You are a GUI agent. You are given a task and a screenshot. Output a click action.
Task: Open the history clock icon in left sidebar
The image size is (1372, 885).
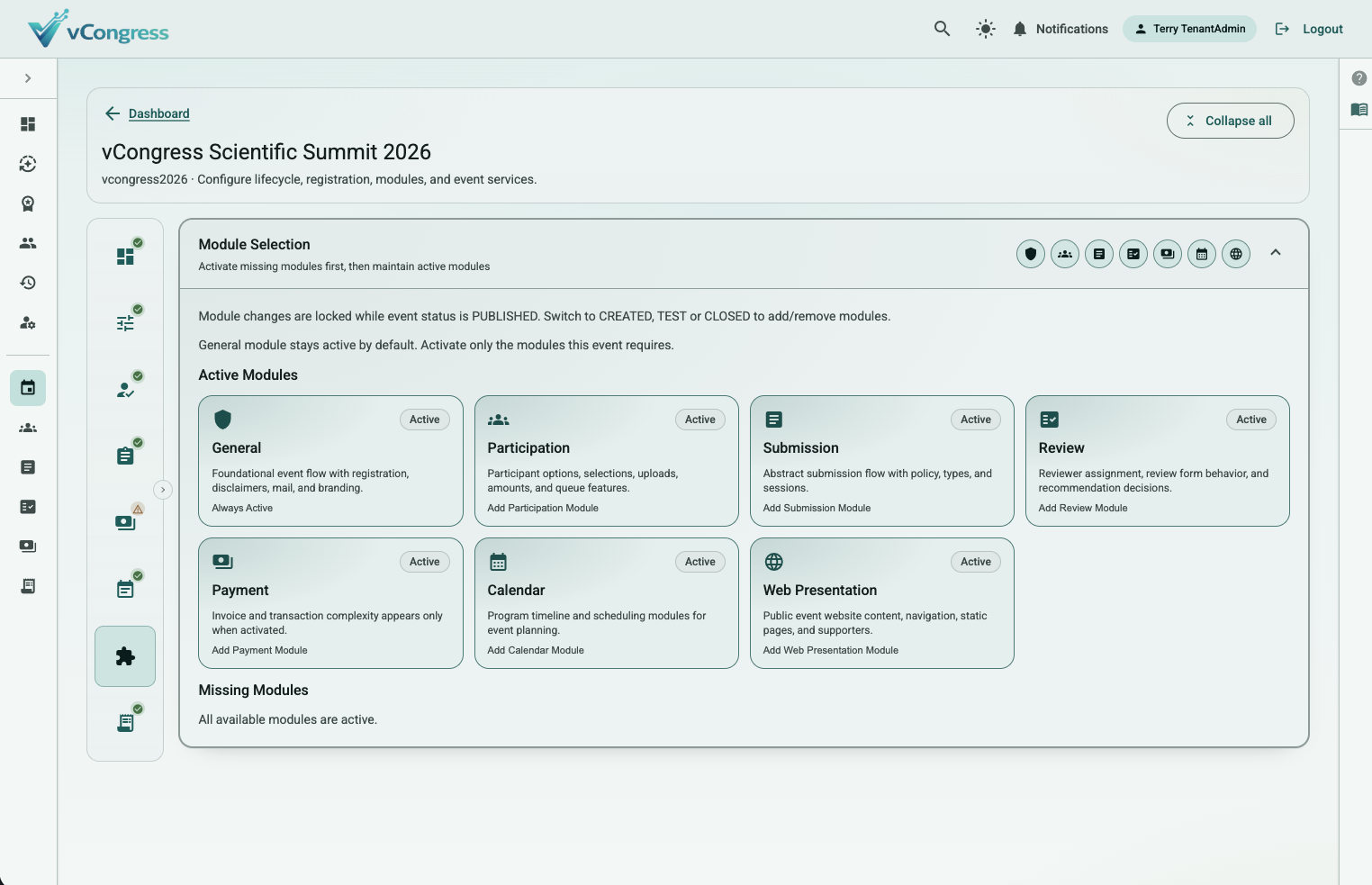(x=28, y=283)
